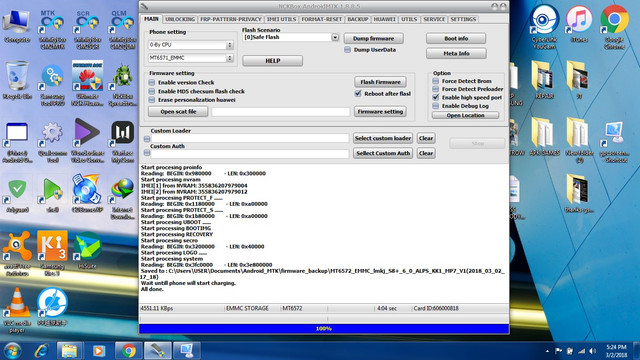Screen dimensions: 640x360
Task: Click the Open Location button
Action: point(465,116)
